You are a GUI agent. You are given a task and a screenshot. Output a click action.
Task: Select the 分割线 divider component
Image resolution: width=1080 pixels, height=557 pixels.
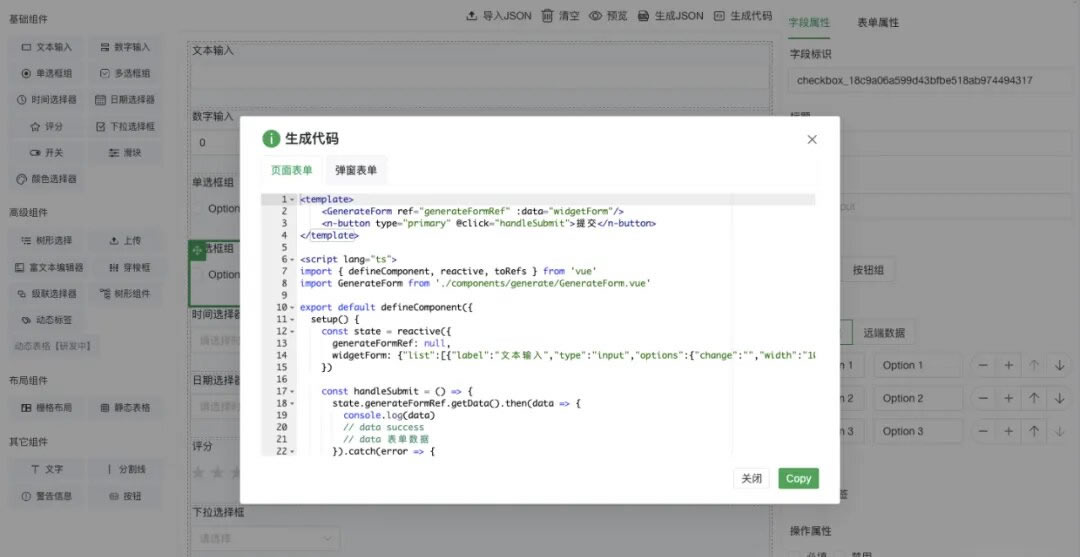[x=125, y=470]
